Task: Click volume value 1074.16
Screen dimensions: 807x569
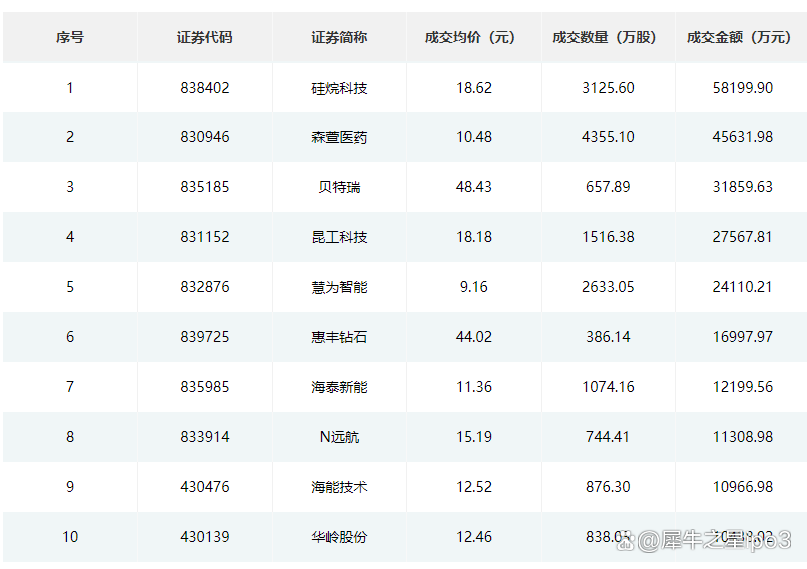Action: point(608,387)
